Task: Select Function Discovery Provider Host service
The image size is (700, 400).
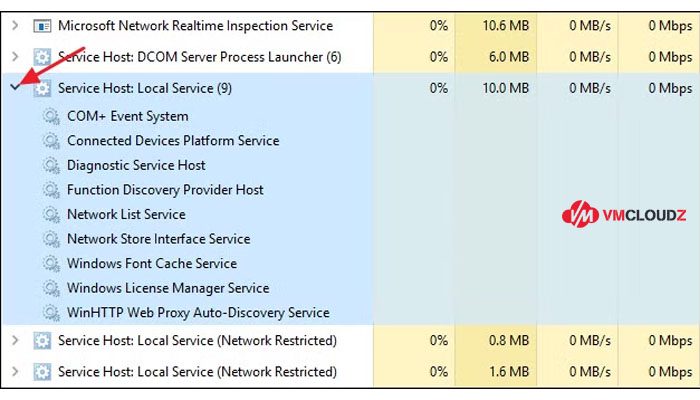Action: click(x=165, y=190)
